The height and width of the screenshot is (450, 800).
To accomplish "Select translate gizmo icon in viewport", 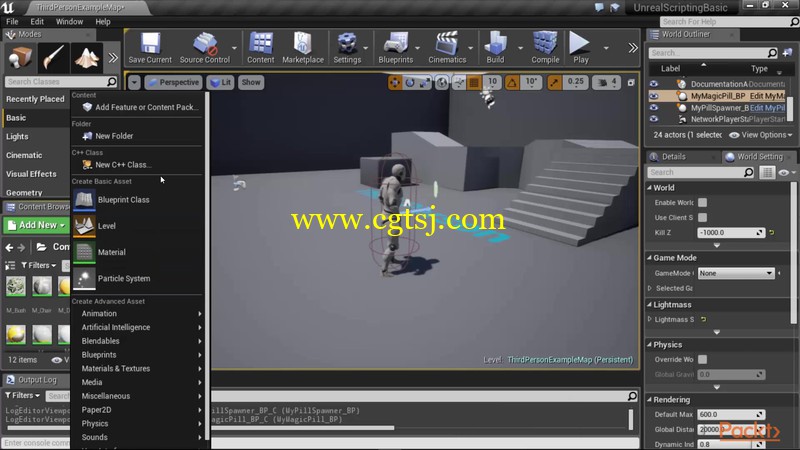I will pos(395,82).
